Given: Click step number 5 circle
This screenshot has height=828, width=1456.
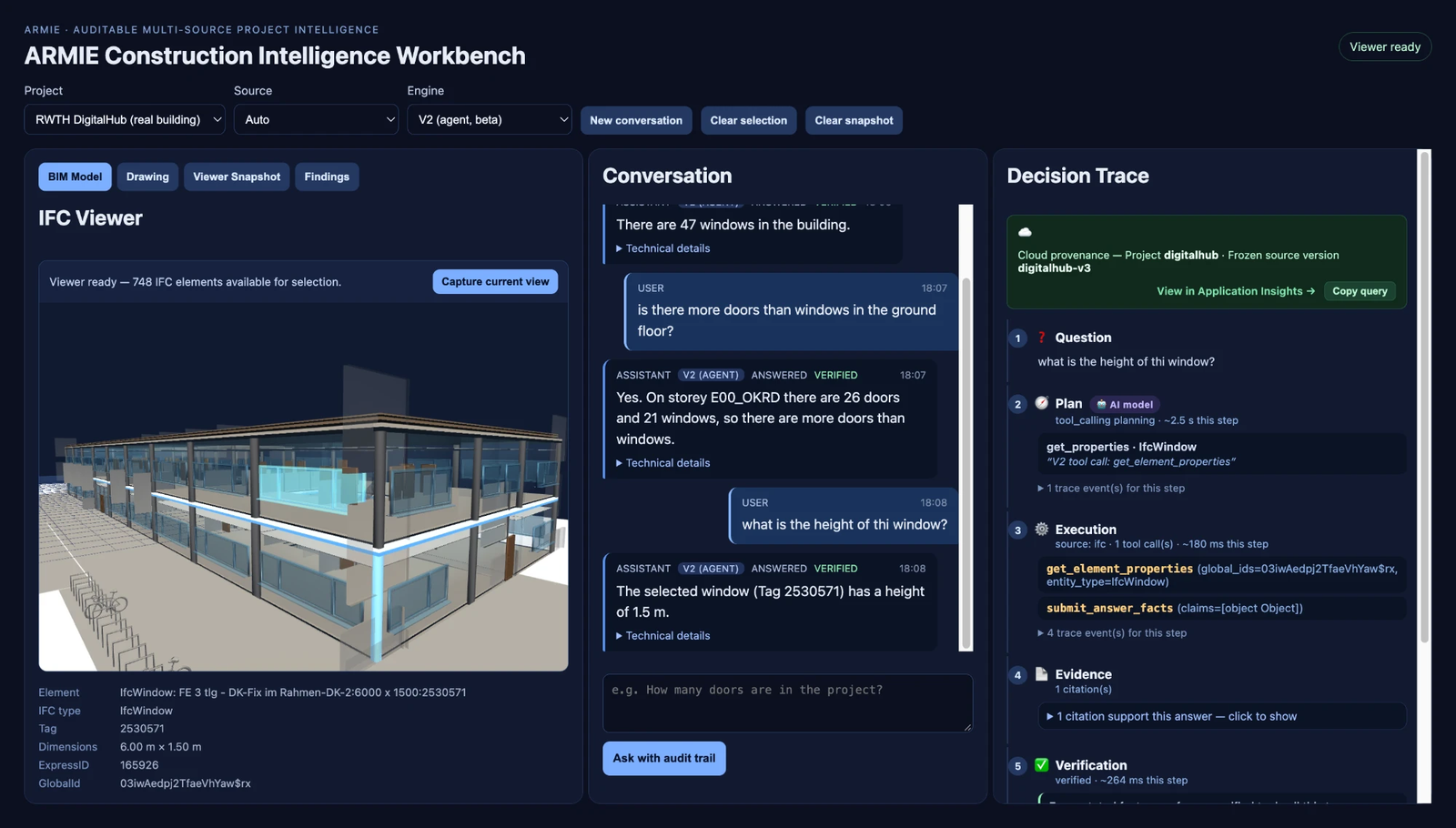Looking at the screenshot, I should tap(1017, 766).
